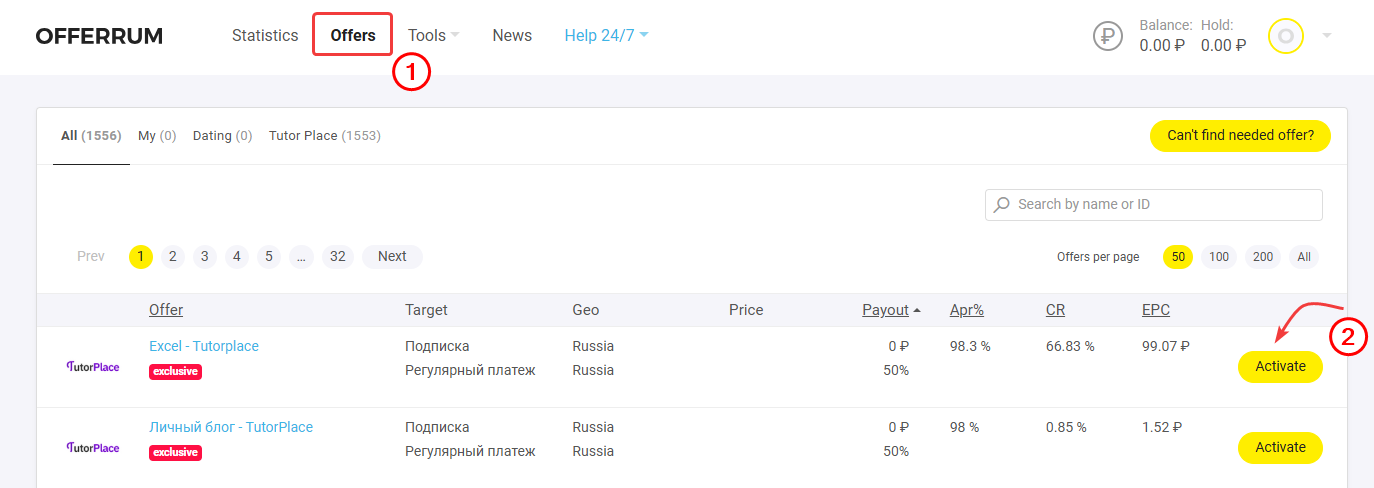Select the All (1556) tab
Viewport: 1374px width, 488px height.
tap(91, 136)
